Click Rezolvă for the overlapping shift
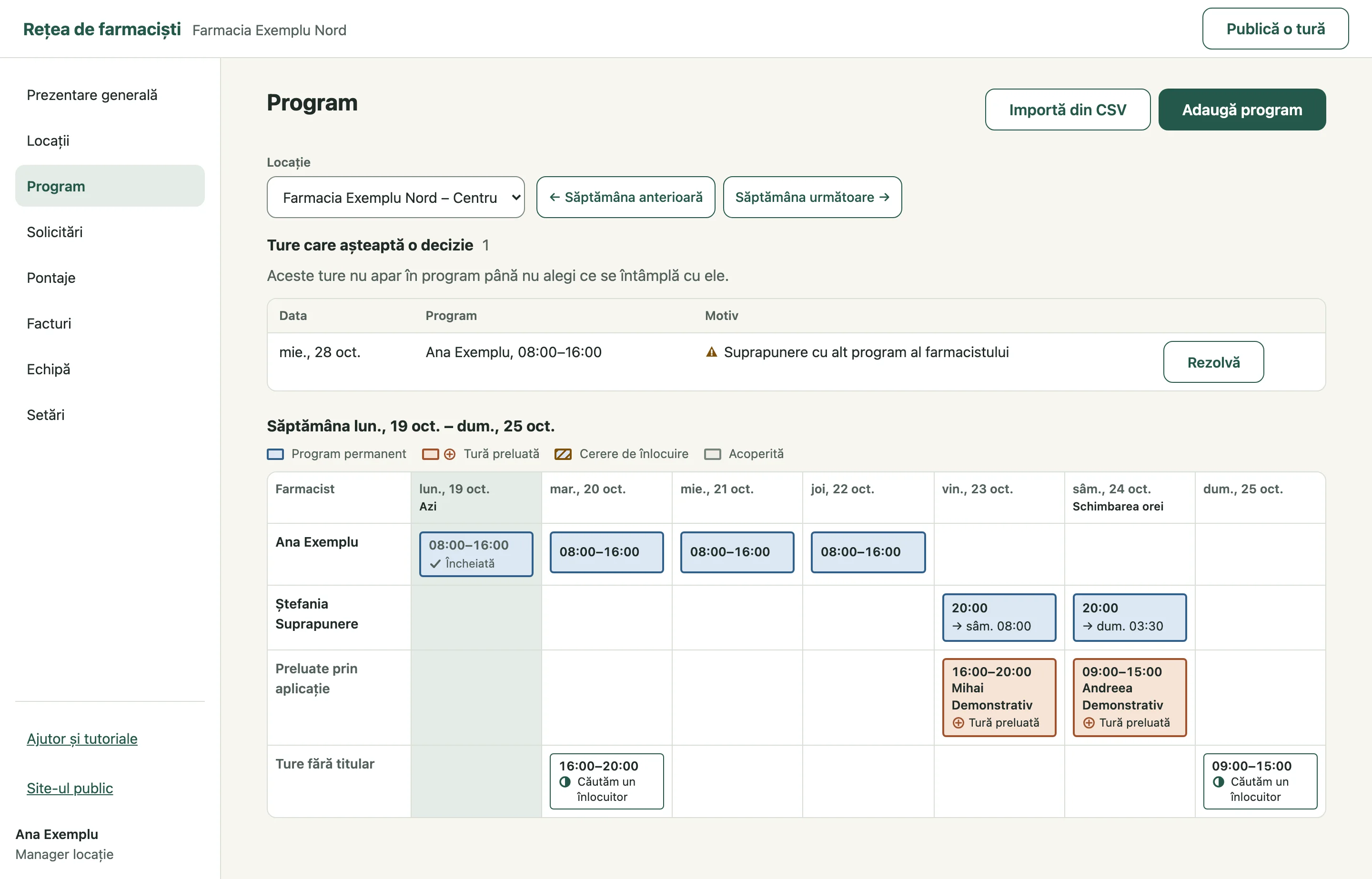Viewport: 1372px width, 879px height. 1213,362
